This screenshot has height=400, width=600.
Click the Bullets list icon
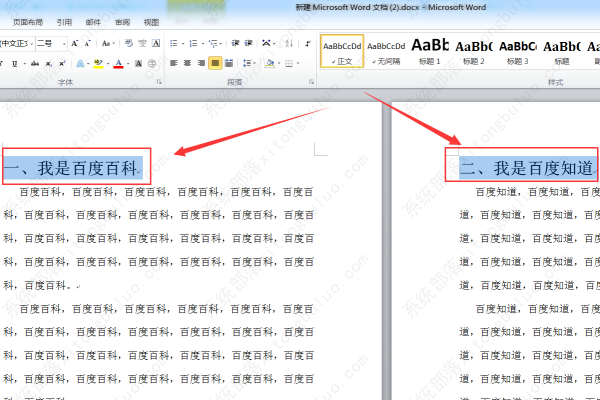174,43
